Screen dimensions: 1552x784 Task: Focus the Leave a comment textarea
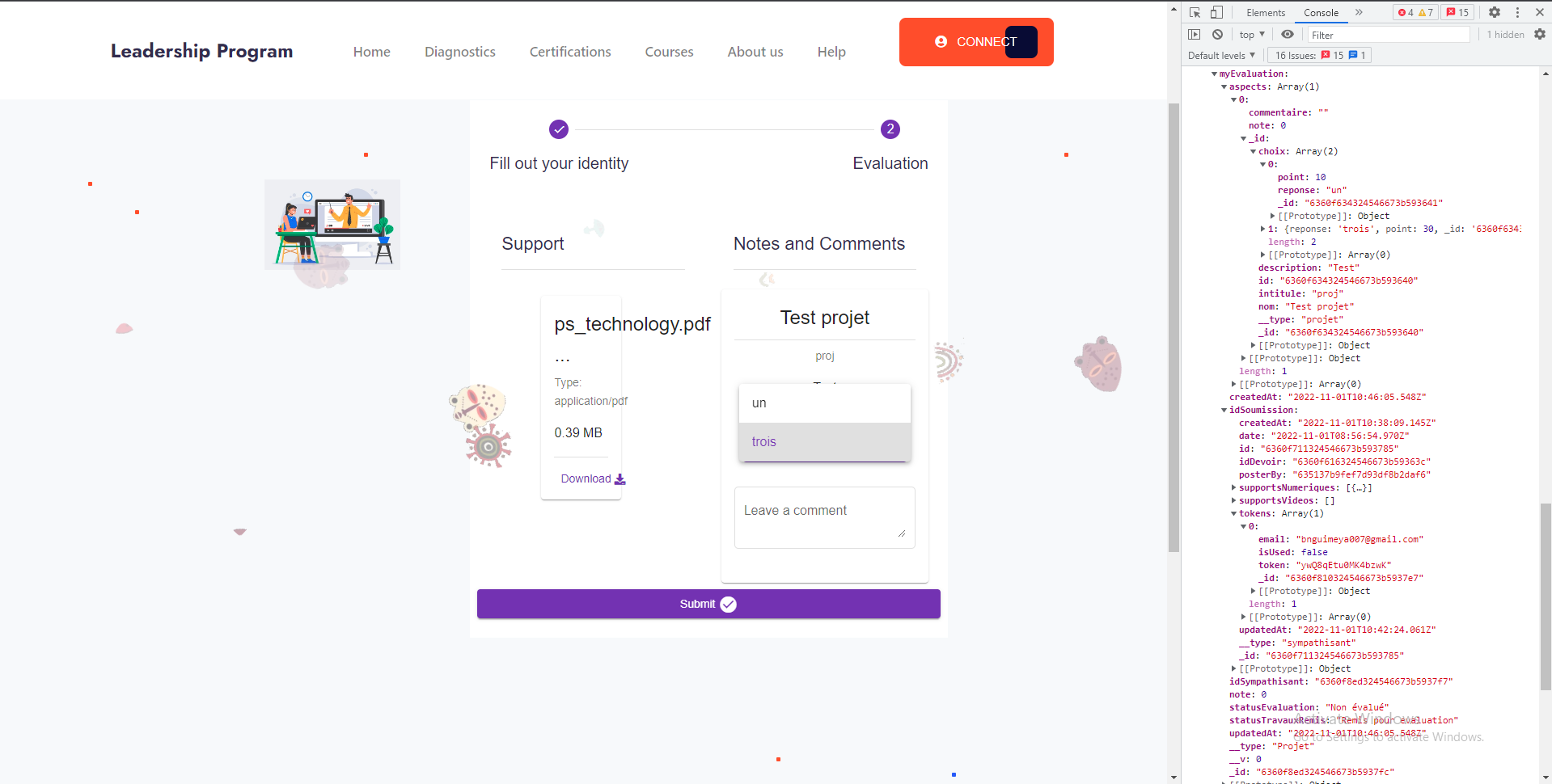pos(825,517)
